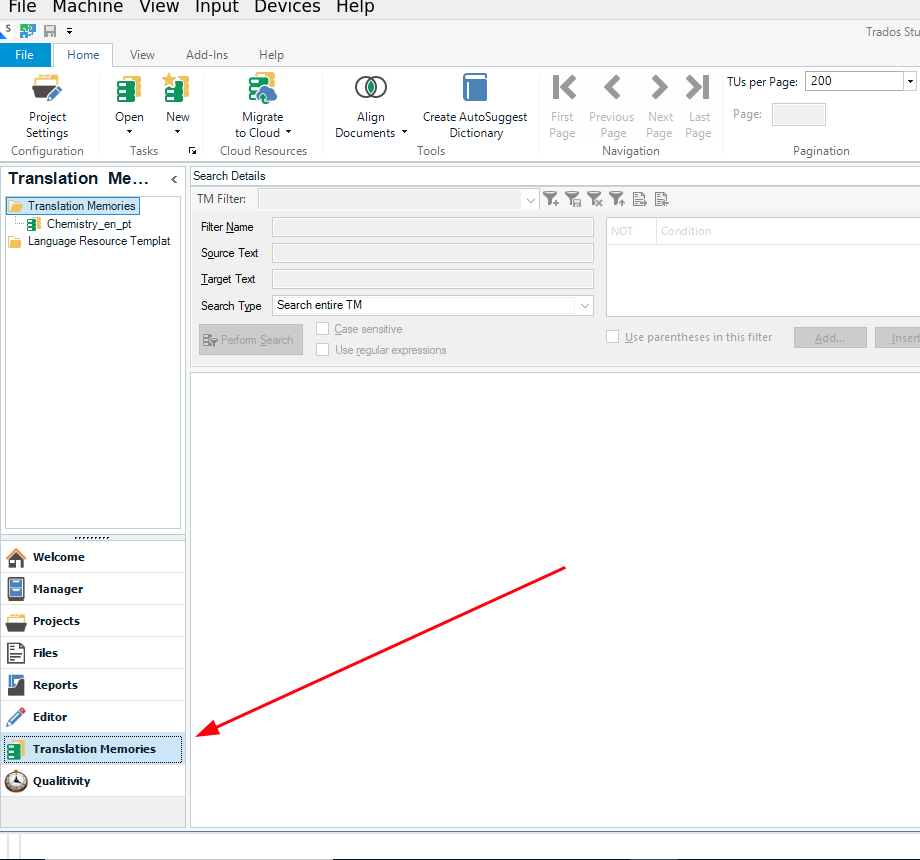Image resolution: width=920 pixels, height=860 pixels.
Task: Open the VM window's View menu
Action: tap(159, 7)
